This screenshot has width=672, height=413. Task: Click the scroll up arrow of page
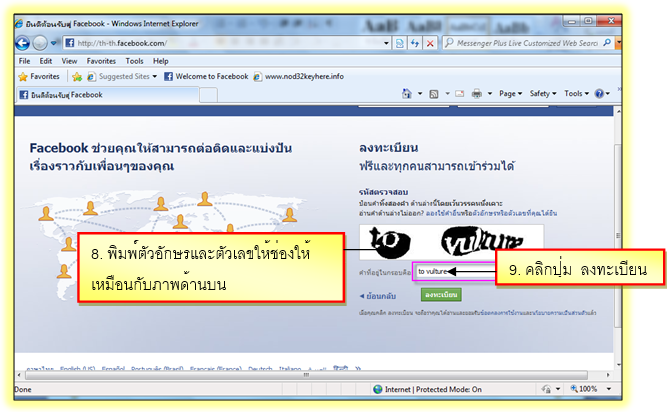tap(618, 111)
